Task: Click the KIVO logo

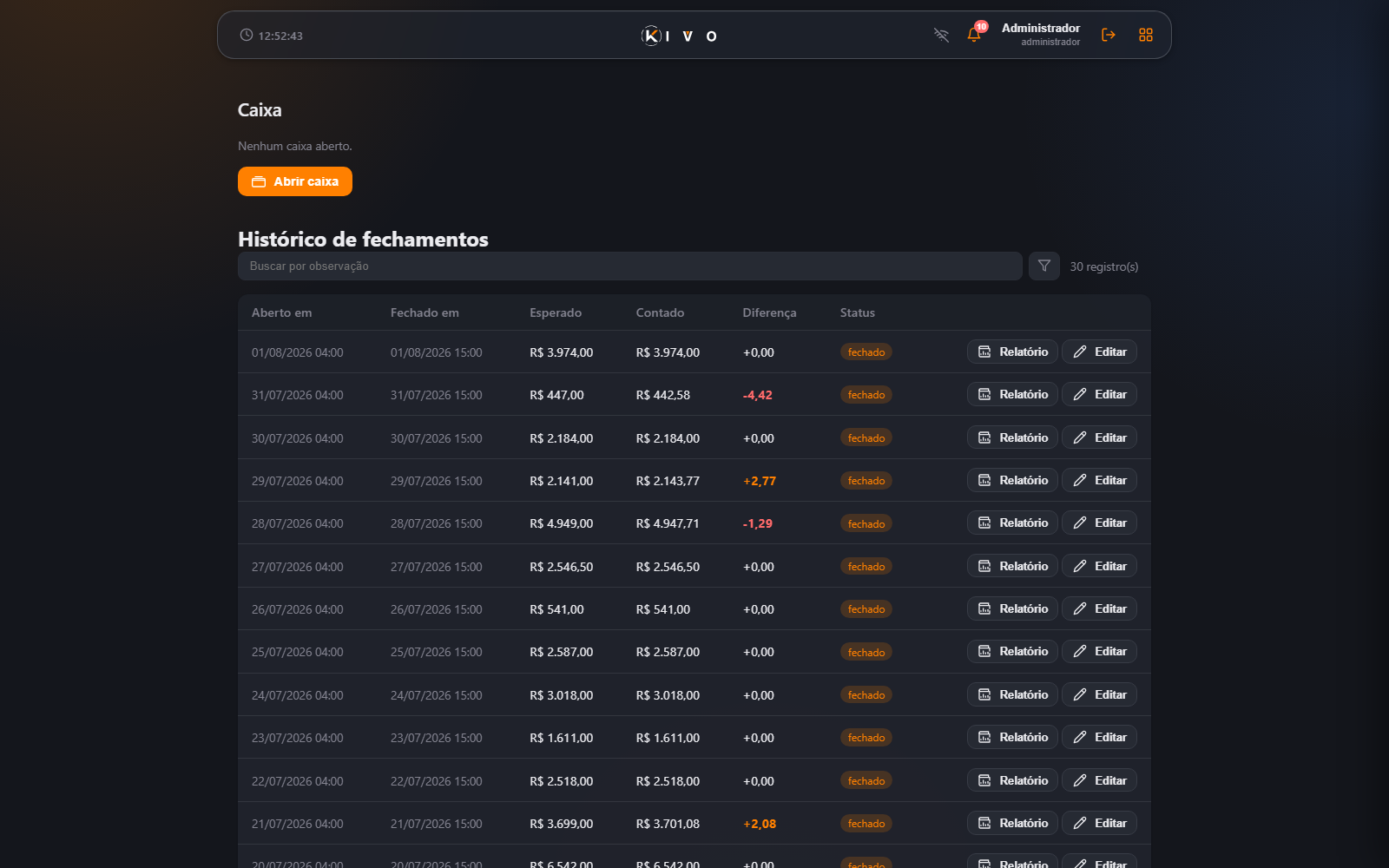Action: tap(680, 36)
